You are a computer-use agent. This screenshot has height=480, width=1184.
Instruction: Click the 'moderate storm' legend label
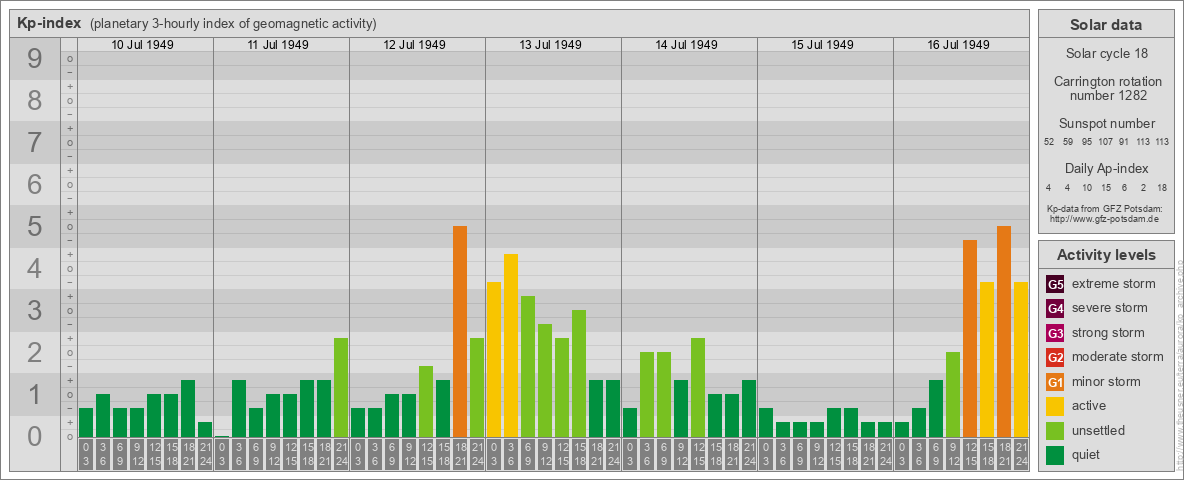[1118, 357]
